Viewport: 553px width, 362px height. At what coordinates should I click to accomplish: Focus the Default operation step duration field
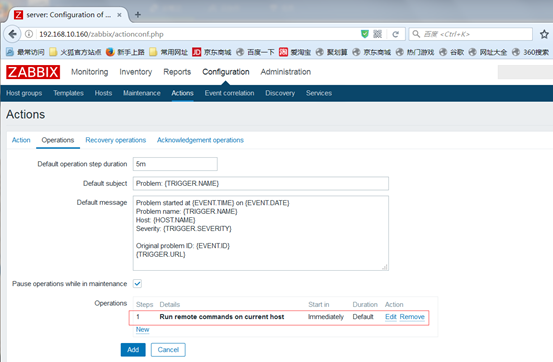click(175, 164)
